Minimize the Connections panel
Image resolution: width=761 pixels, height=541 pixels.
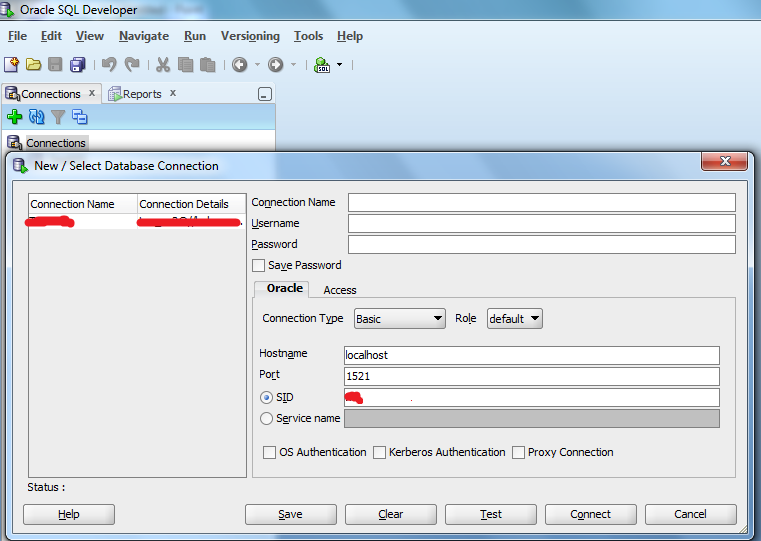pyautogui.click(x=265, y=94)
